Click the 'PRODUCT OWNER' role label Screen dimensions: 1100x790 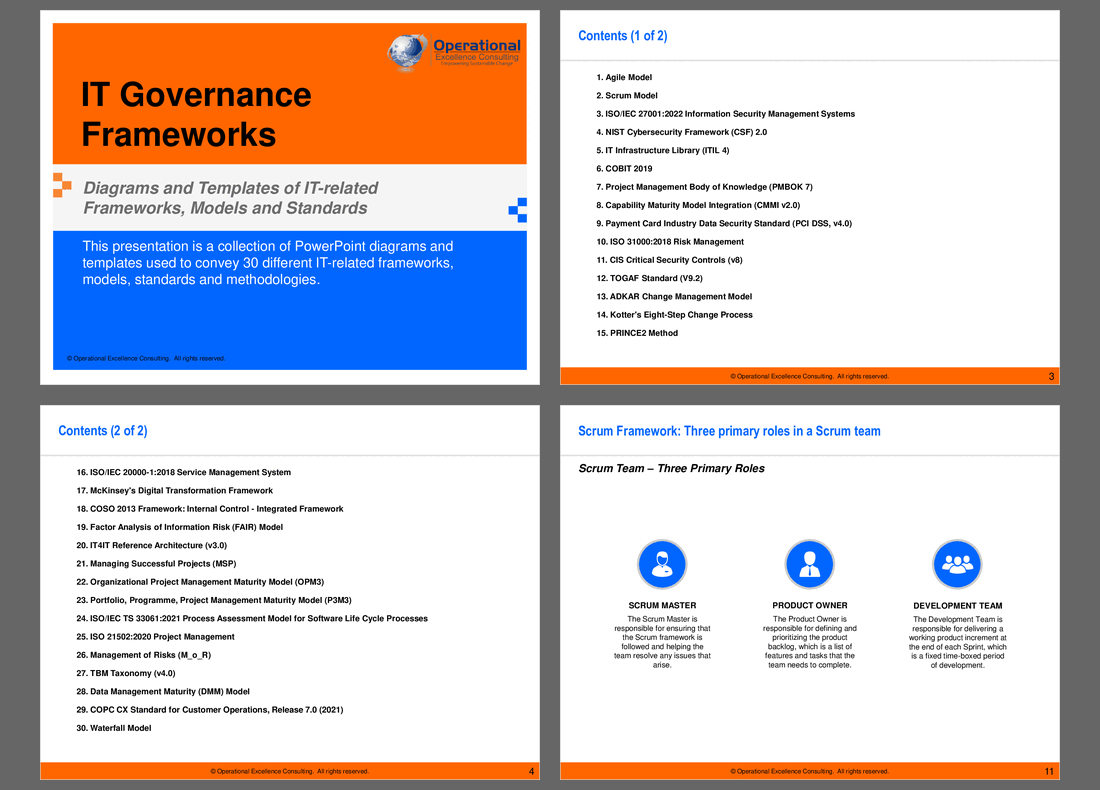coord(810,605)
